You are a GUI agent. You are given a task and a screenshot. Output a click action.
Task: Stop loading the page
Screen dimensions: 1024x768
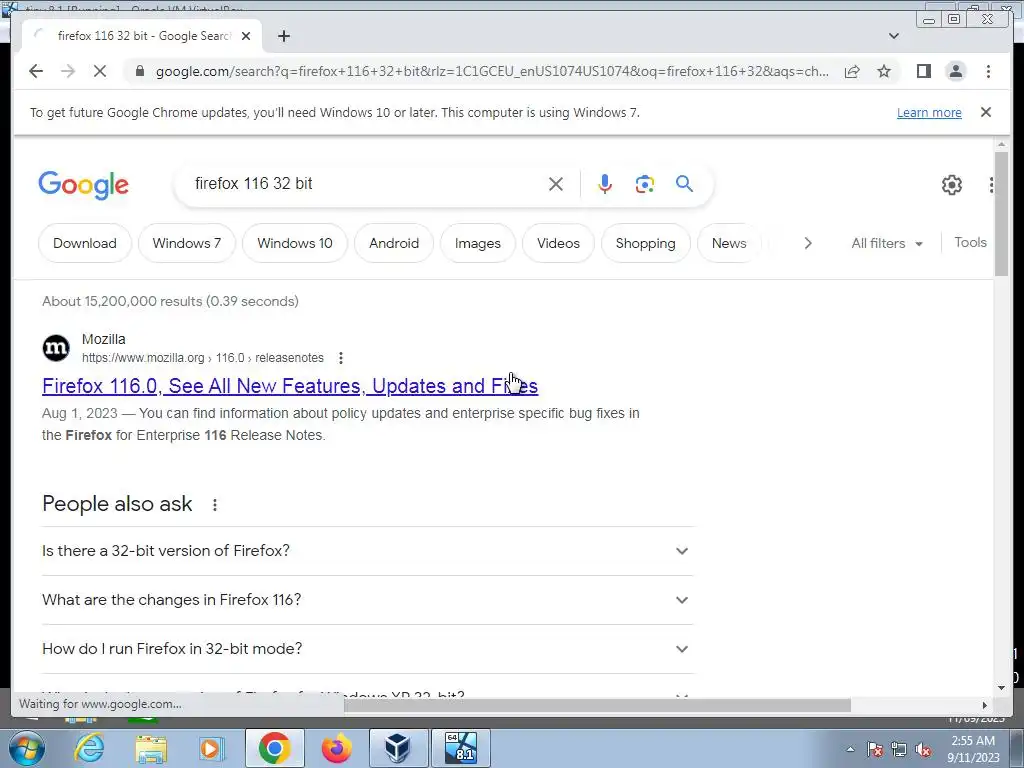100,71
